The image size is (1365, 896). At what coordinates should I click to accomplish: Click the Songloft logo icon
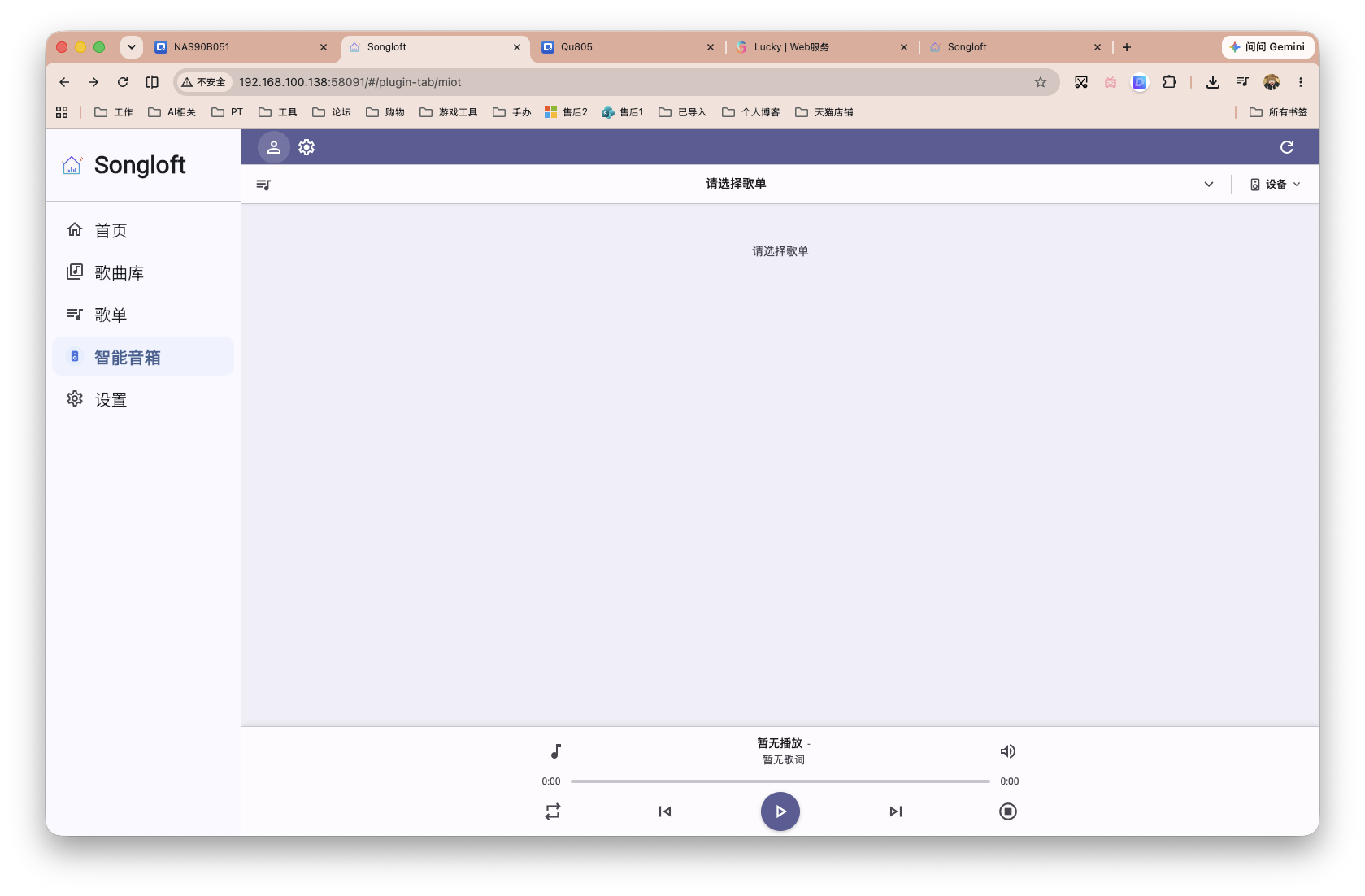click(72, 165)
